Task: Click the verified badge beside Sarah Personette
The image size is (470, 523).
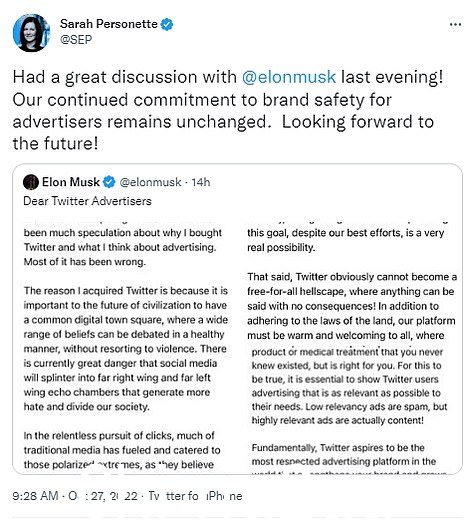Action: tap(167, 24)
